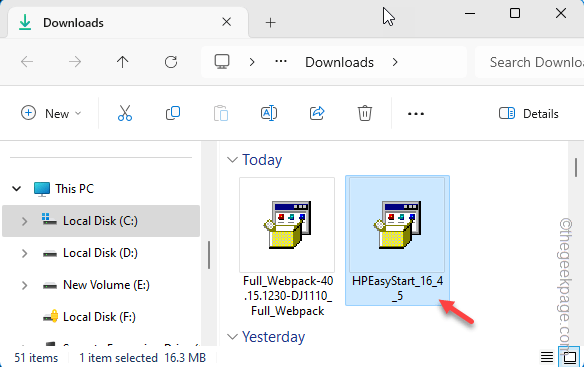Screen dimensions: 584x367
Task: Click the Full_Webpack-40.15.1230 file name
Action: [x=287, y=296]
